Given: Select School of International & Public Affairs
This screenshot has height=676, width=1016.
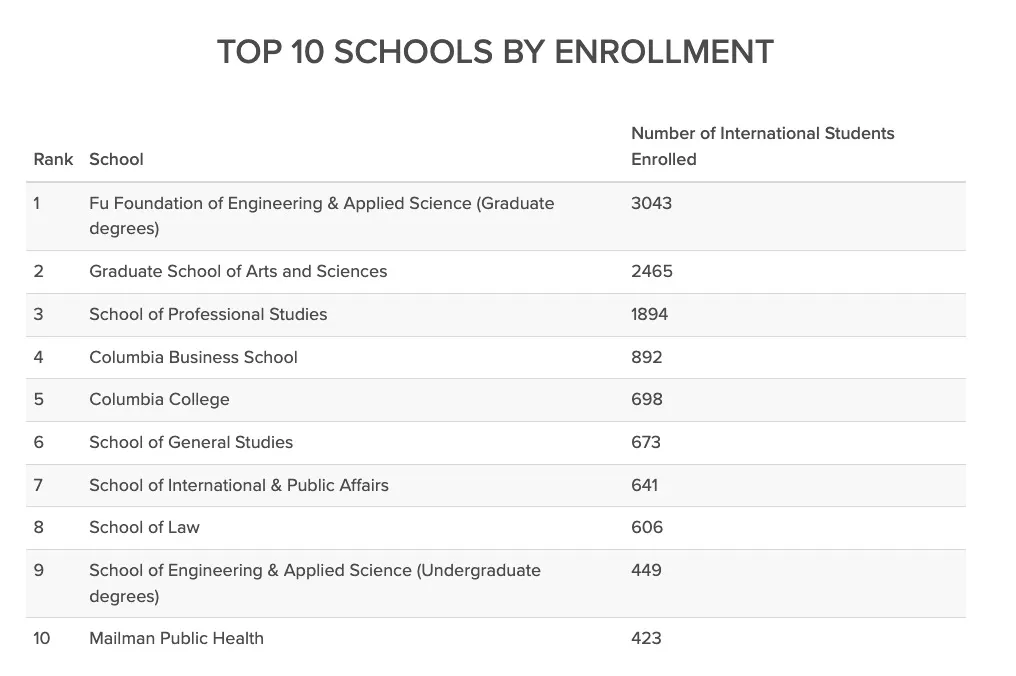Looking at the screenshot, I should (x=239, y=485).
